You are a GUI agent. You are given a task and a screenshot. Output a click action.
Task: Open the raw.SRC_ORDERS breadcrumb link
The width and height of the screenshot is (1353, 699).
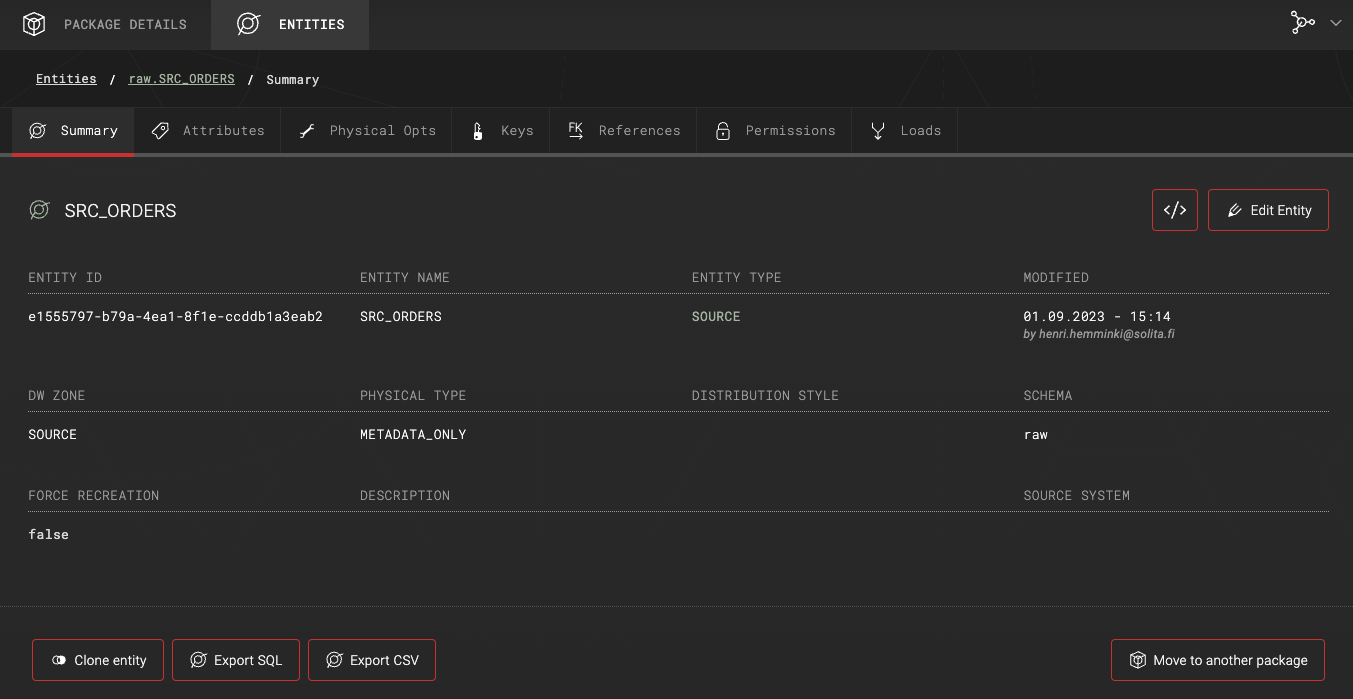click(181, 78)
